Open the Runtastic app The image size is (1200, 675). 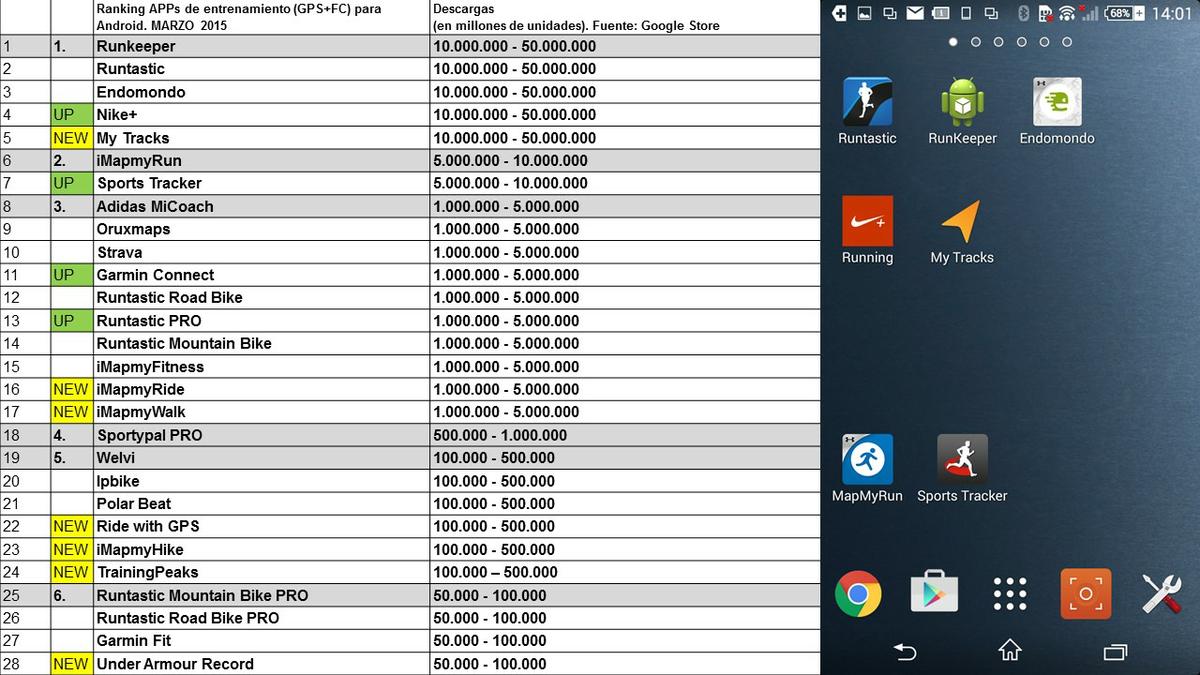click(x=867, y=103)
